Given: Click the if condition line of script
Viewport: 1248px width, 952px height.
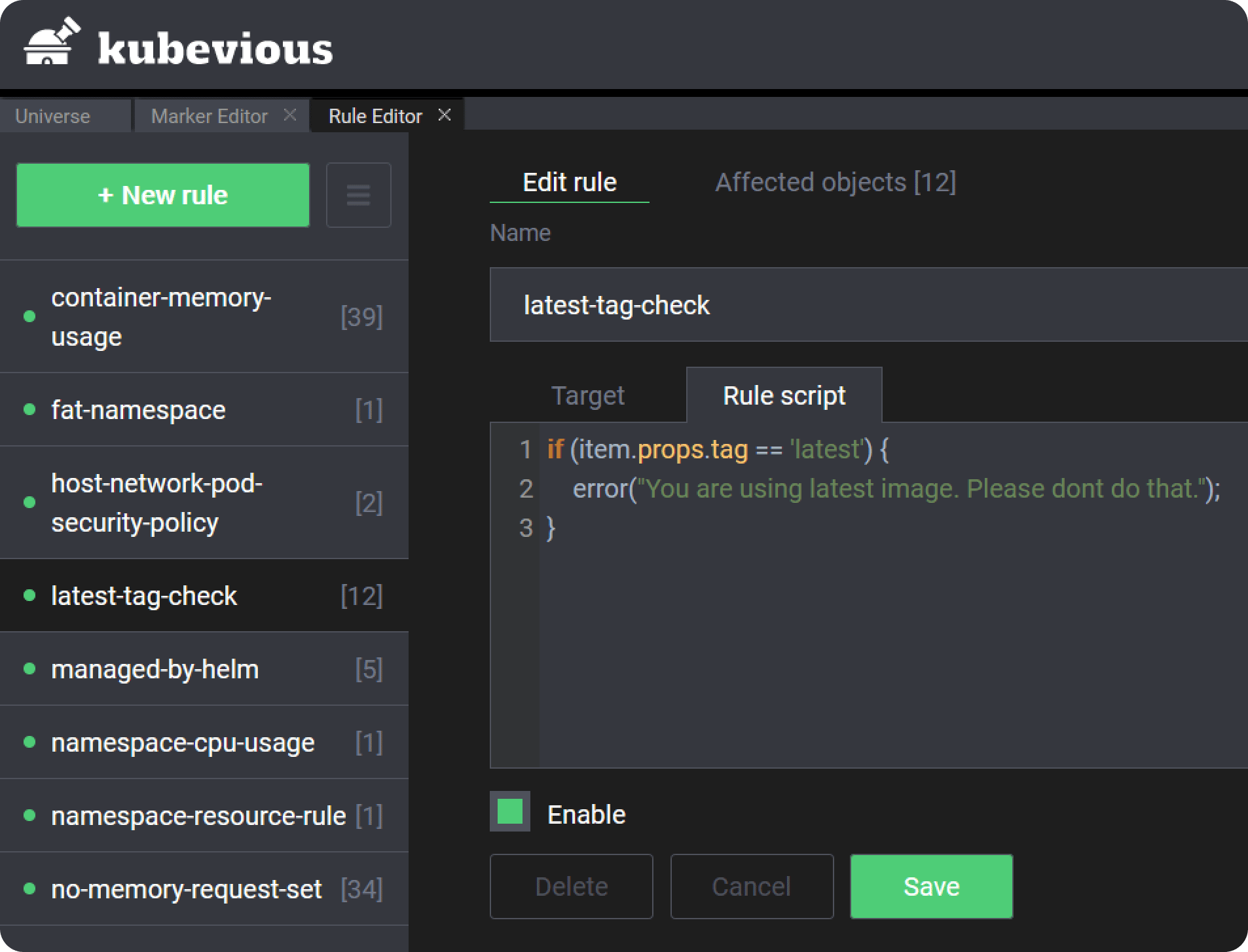Looking at the screenshot, I should coord(718,449).
